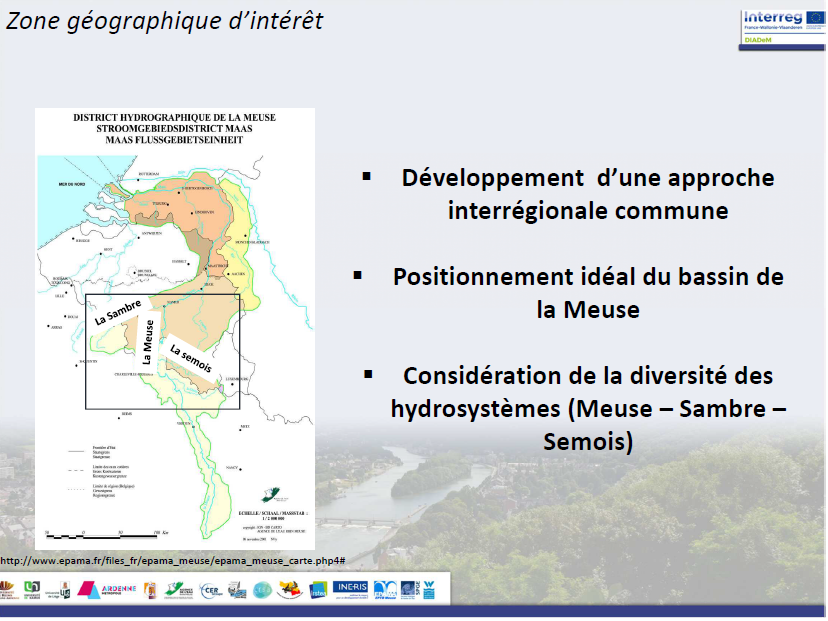Click the green DIADeM project label
The height and width of the screenshot is (621, 828).
click(x=759, y=41)
